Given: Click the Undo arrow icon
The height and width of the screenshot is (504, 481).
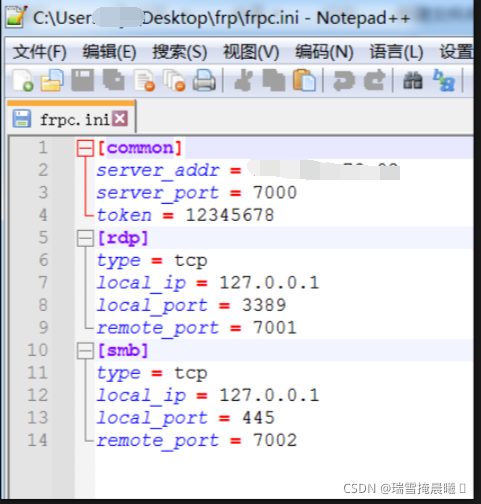Looking at the screenshot, I should 344,80.
